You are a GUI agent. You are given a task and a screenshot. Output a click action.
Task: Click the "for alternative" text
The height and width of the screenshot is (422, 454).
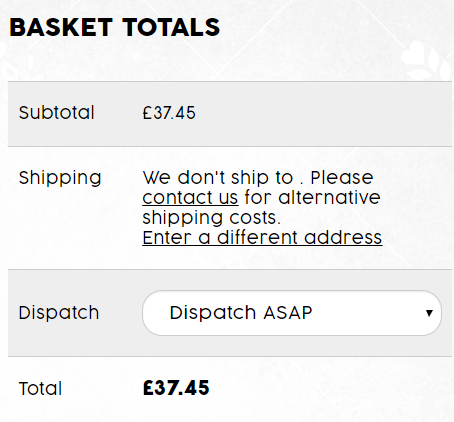click(312, 197)
